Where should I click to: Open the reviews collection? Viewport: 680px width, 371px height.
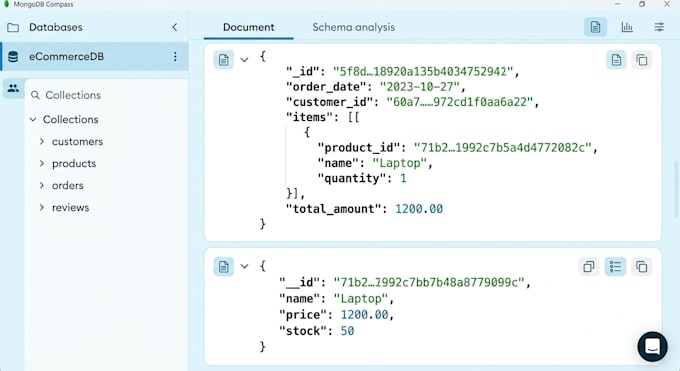[x=70, y=207]
